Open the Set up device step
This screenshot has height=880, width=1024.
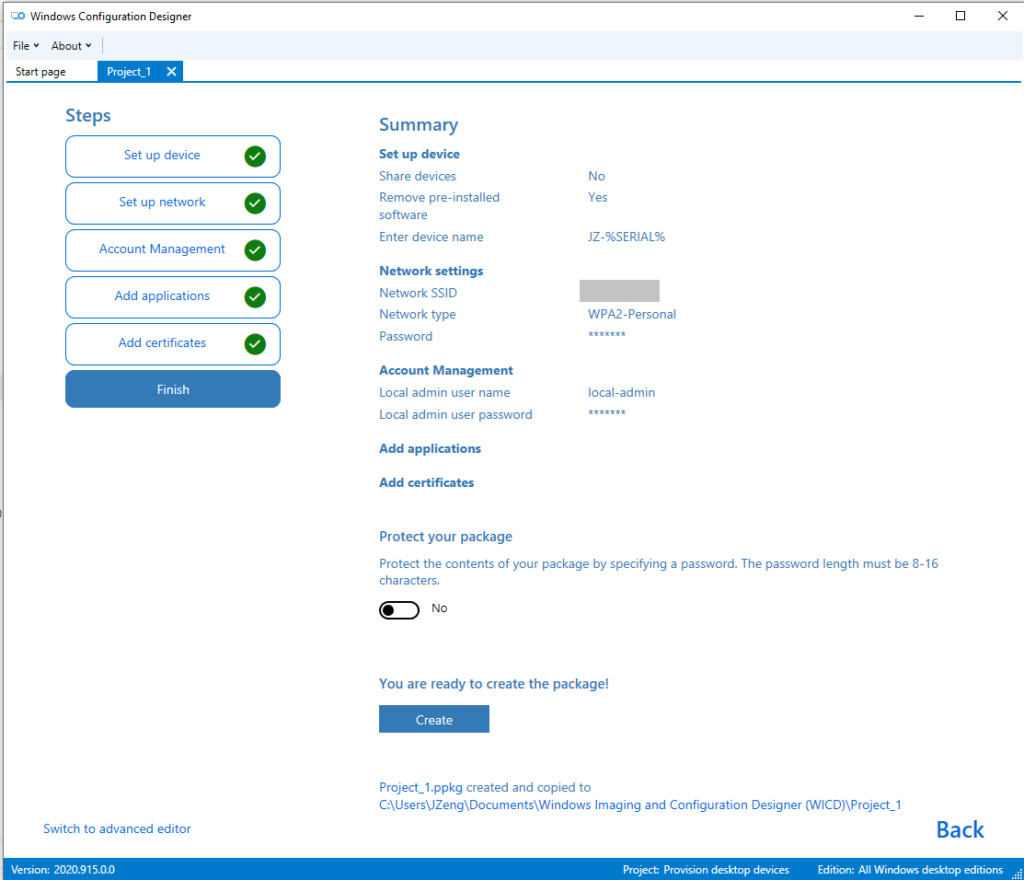[162, 156]
